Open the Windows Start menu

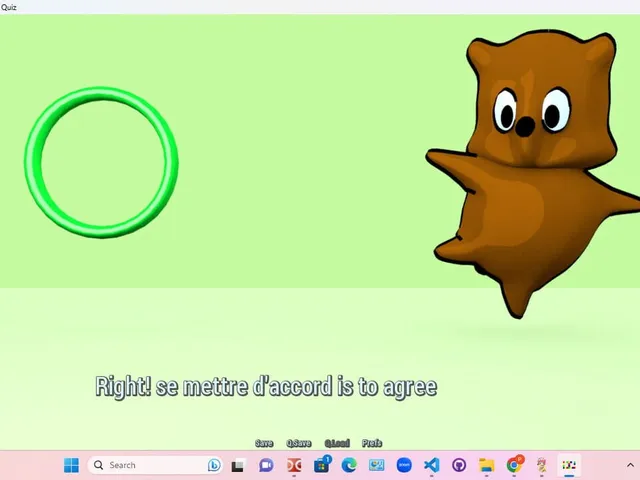(71, 465)
